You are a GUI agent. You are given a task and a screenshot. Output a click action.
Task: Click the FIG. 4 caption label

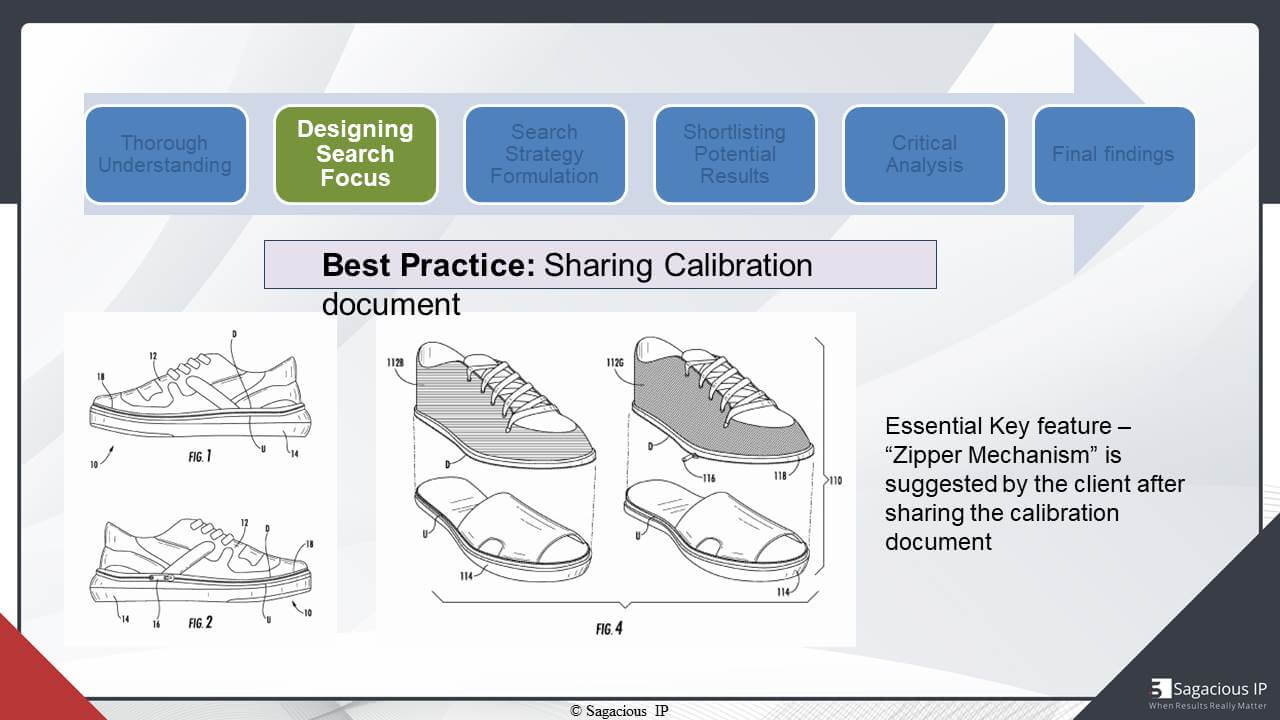610,630
